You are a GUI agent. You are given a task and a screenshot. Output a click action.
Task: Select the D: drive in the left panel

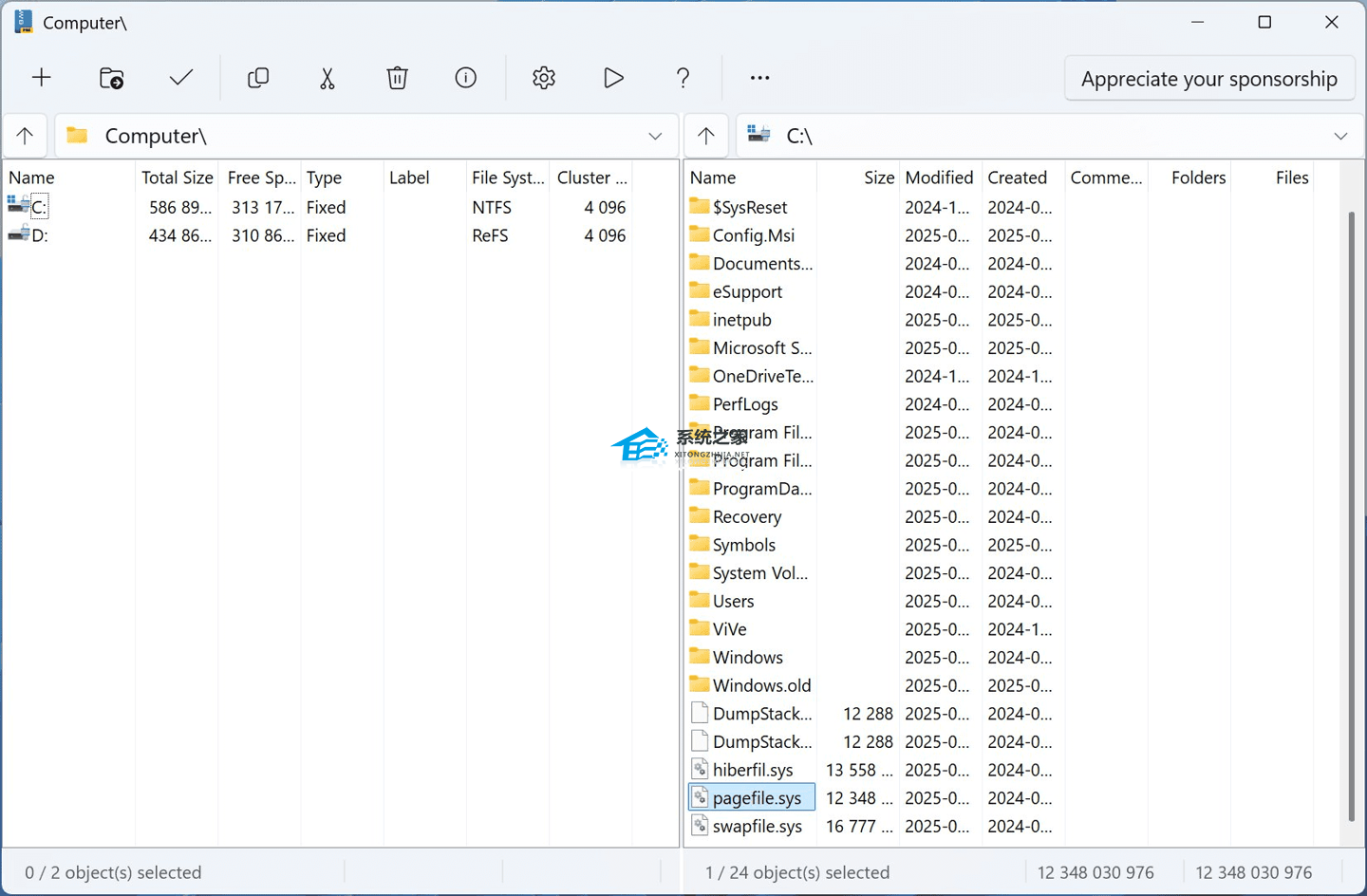pyautogui.click(x=40, y=235)
